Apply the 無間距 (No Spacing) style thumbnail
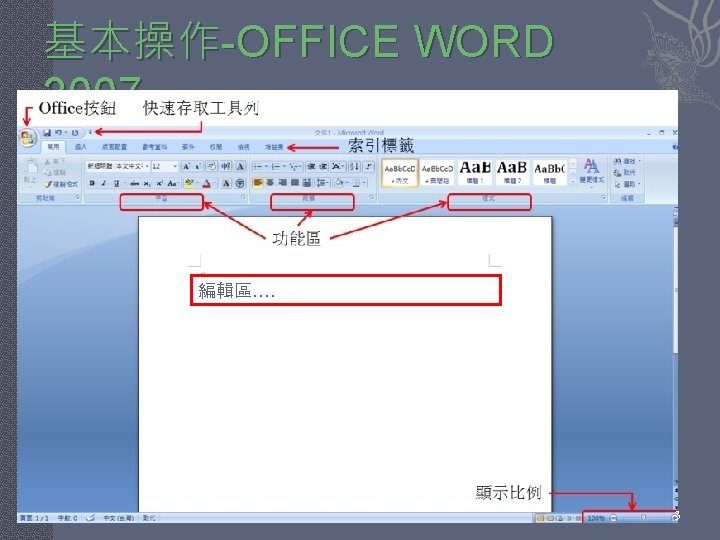 [437, 173]
